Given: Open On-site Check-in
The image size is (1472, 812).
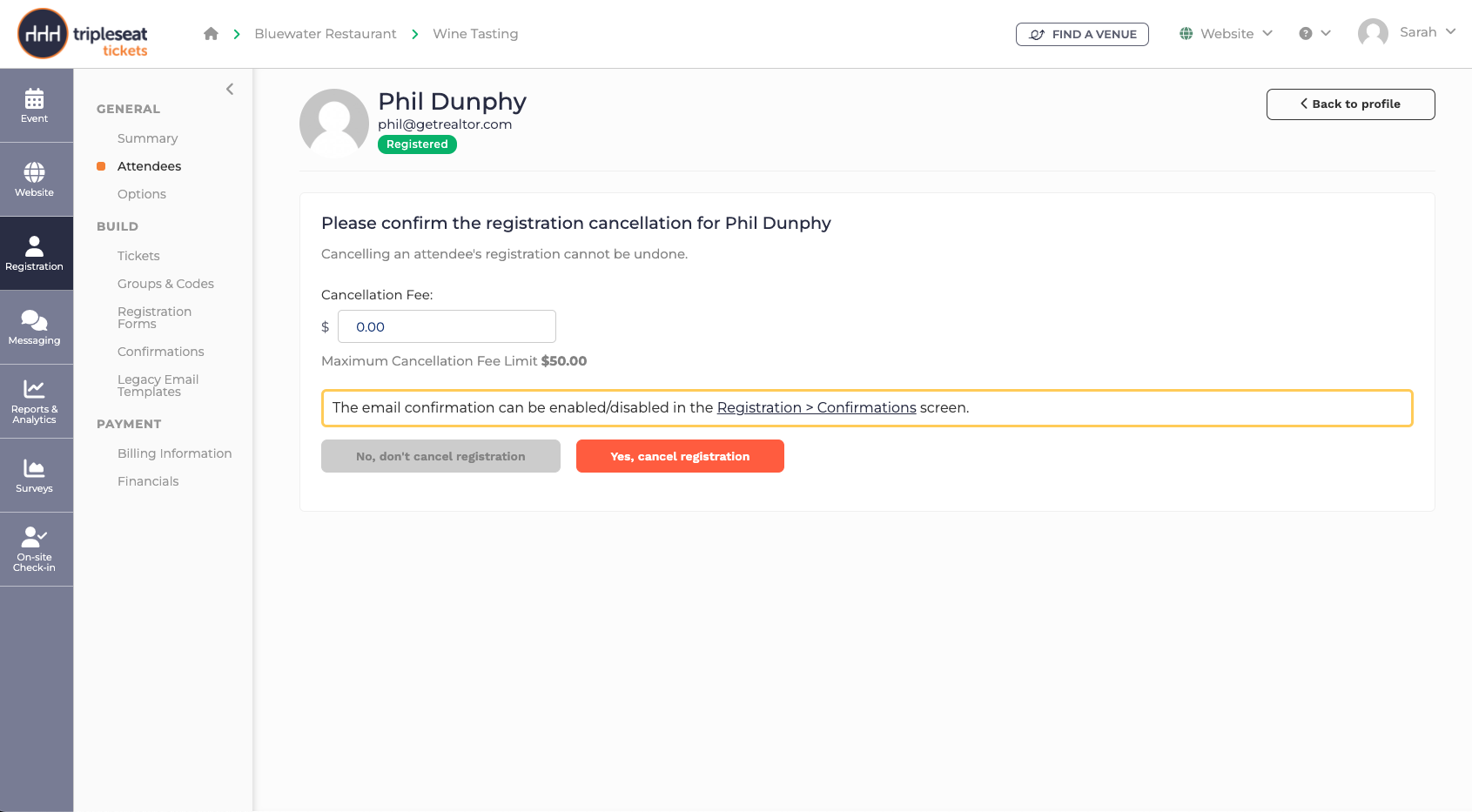Looking at the screenshot, I should point(35,549).
